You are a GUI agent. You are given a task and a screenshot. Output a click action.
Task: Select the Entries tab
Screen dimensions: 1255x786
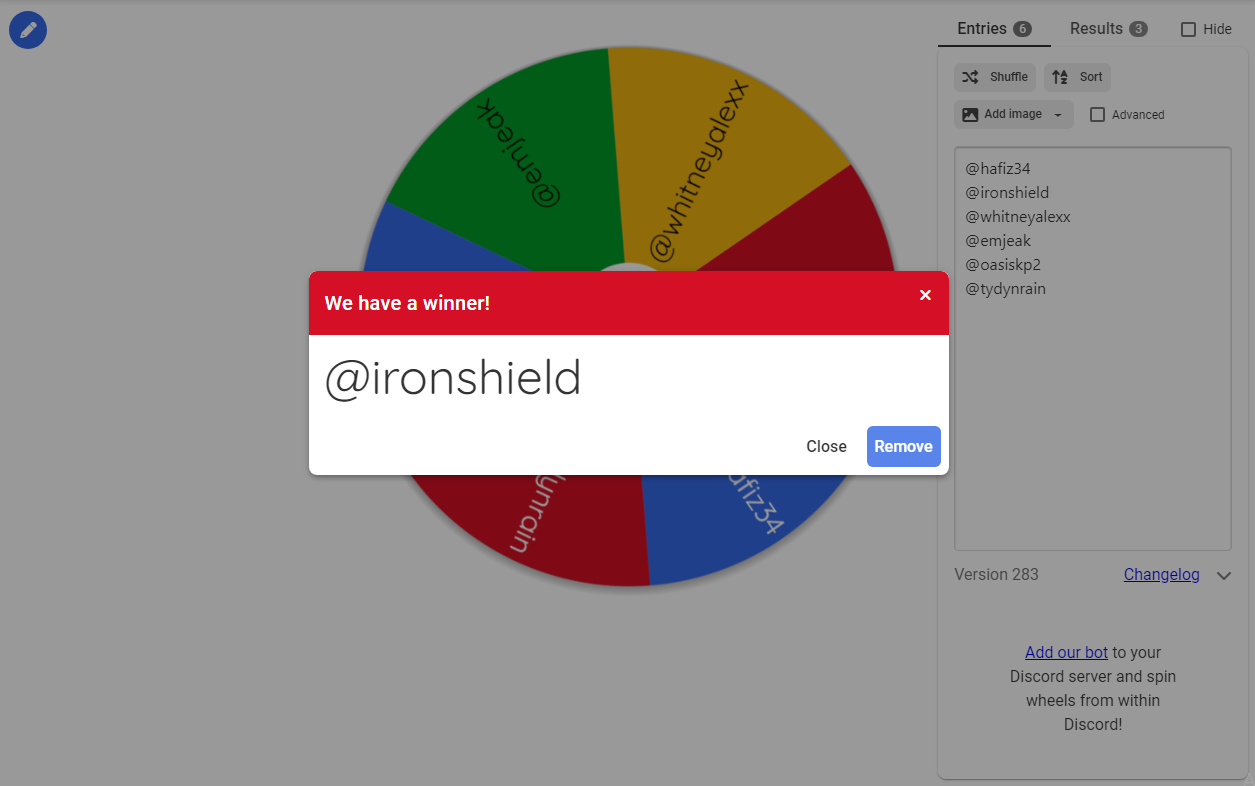click(x=981, y=29)
